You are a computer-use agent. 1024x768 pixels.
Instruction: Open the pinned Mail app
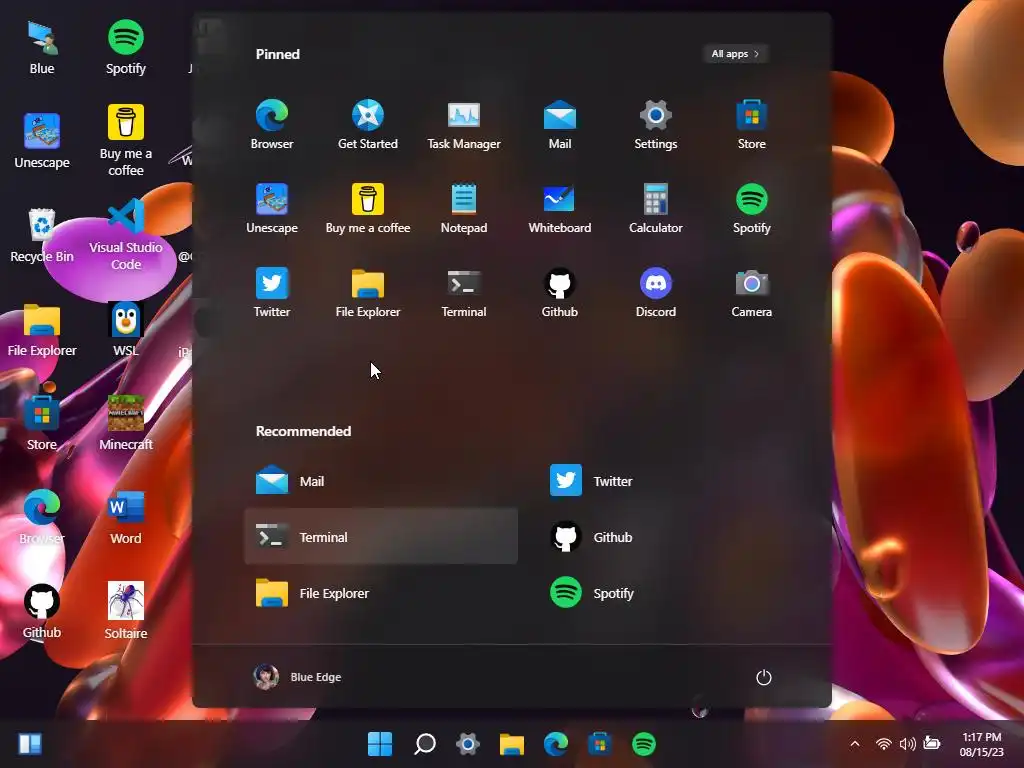coord(560,125)
